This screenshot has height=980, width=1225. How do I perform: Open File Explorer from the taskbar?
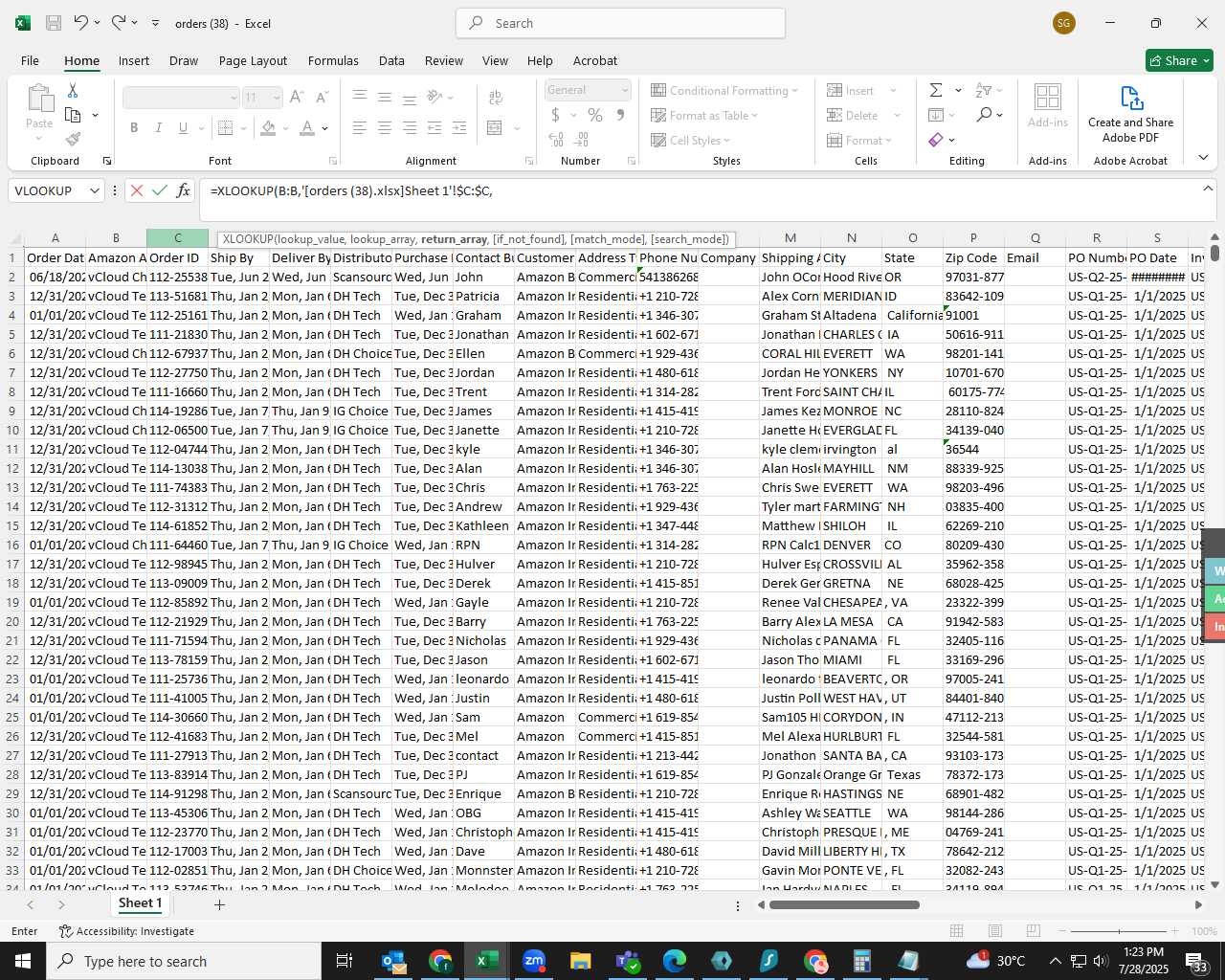[x=581, y=961]
